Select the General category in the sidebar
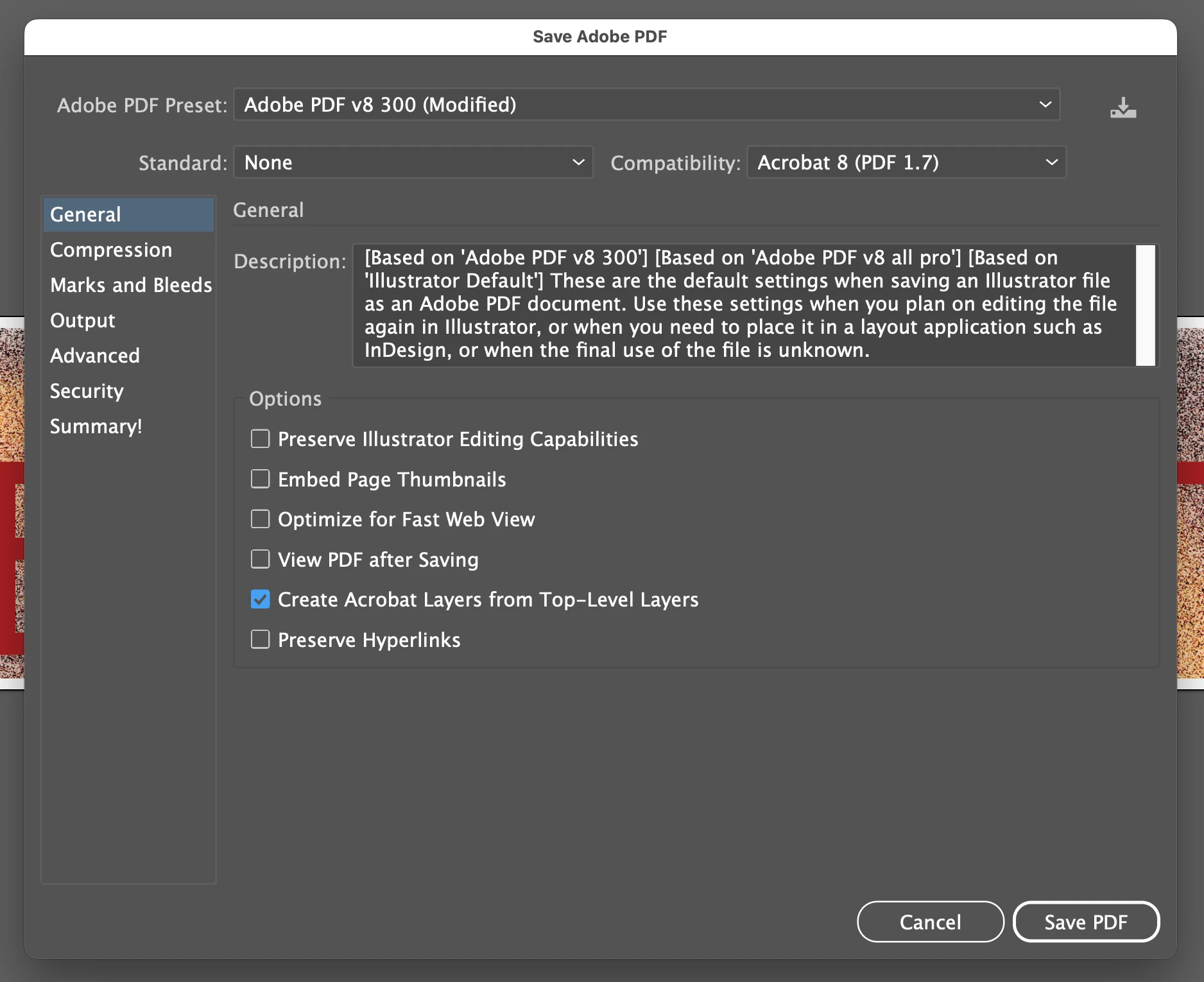1204x982 pixels. pos(128,214)
